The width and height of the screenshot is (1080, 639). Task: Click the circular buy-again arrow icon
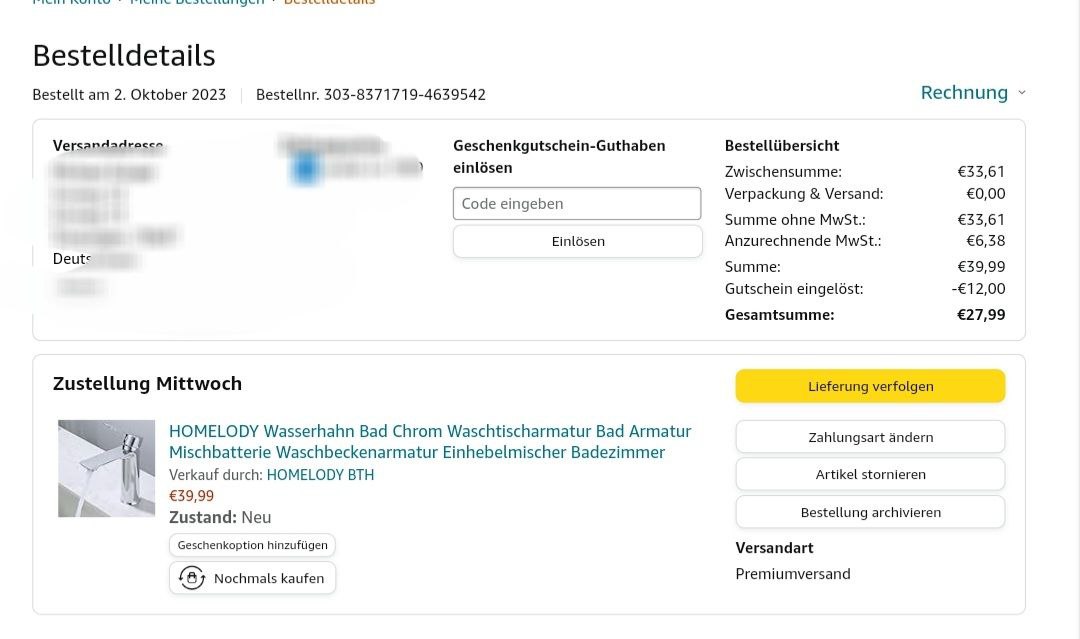[x=191, y=578]
